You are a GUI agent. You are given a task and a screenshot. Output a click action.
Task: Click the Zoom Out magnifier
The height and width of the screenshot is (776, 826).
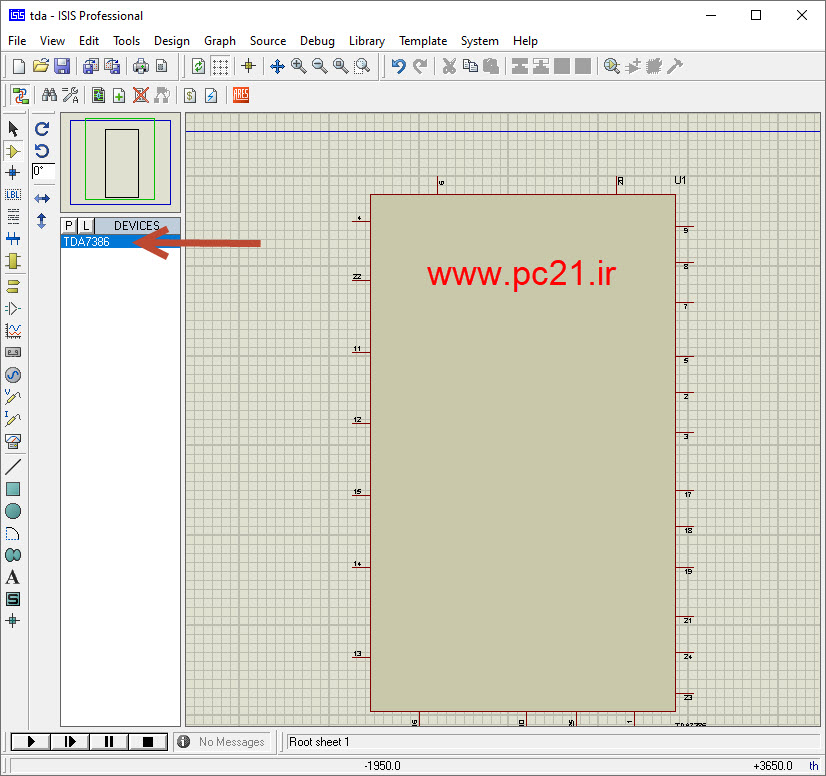tap(320, 66)
